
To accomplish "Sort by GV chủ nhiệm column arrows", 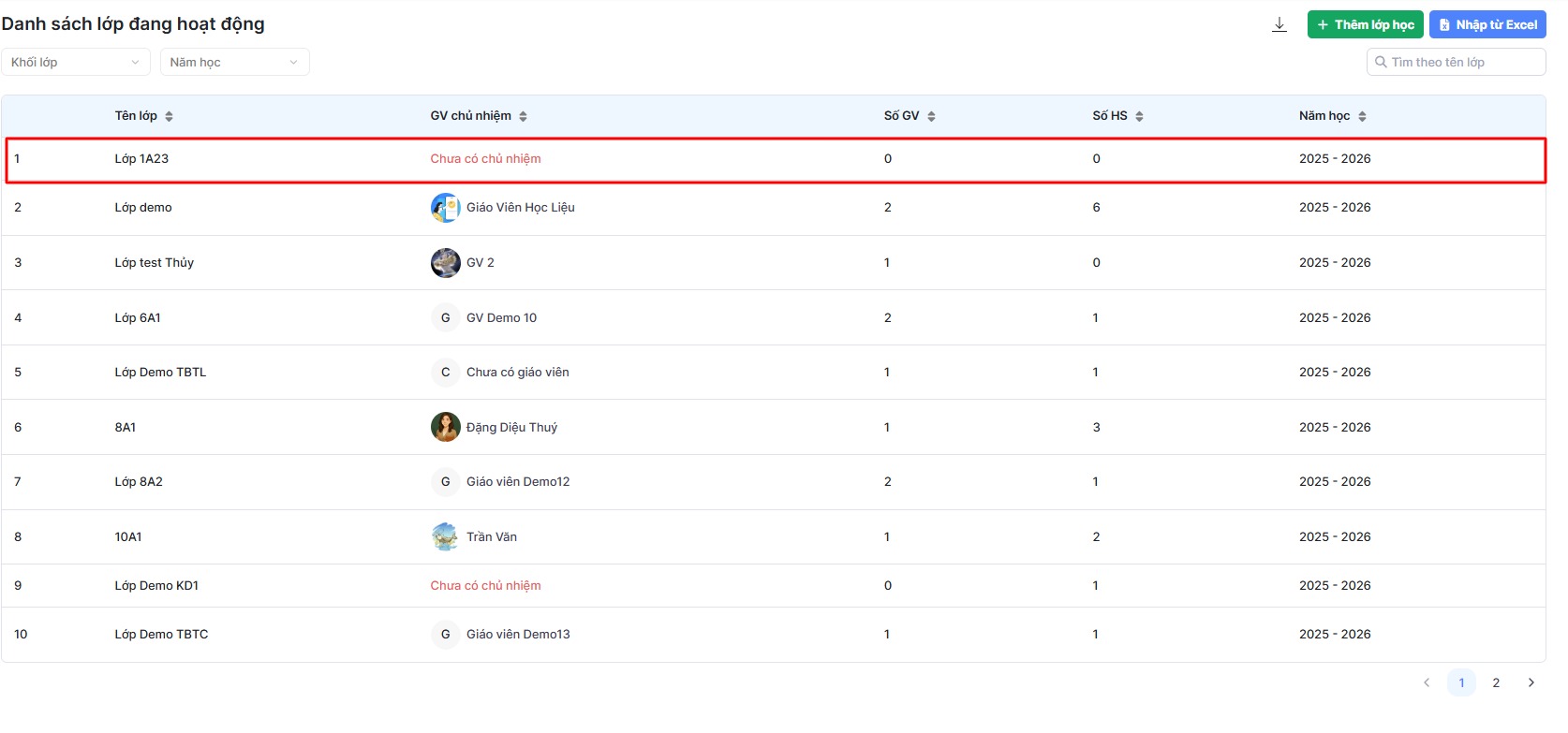I will pyautogui.click(x=523, y=116).
